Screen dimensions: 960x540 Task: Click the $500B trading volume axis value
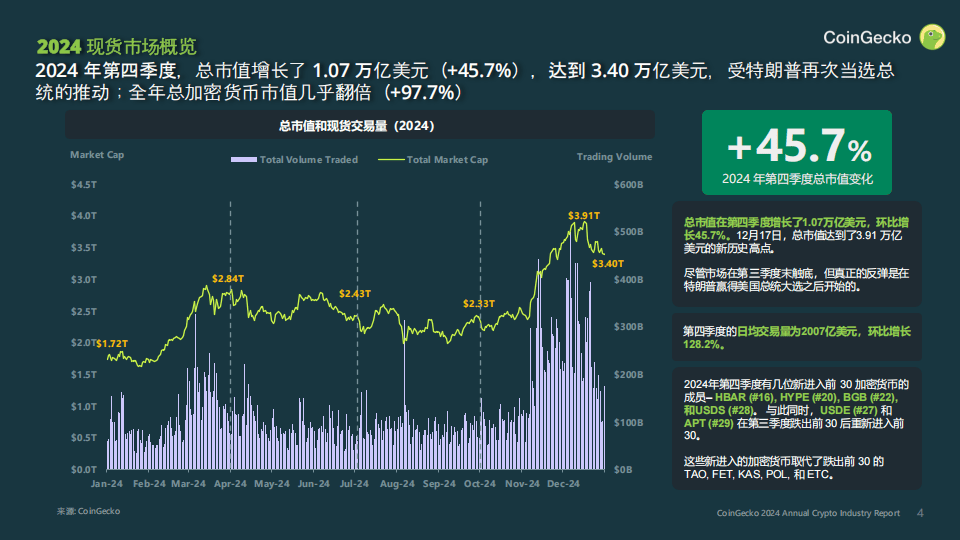(x=629, y=231)
